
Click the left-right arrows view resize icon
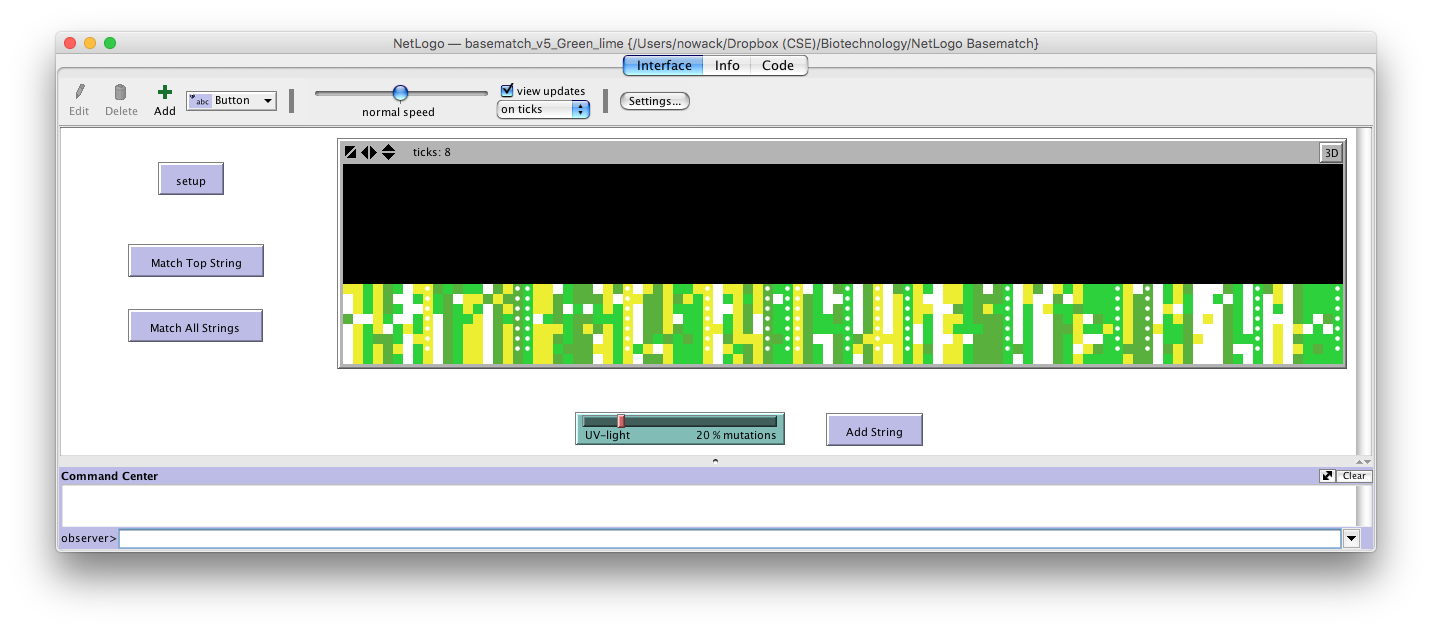[369, 152]
